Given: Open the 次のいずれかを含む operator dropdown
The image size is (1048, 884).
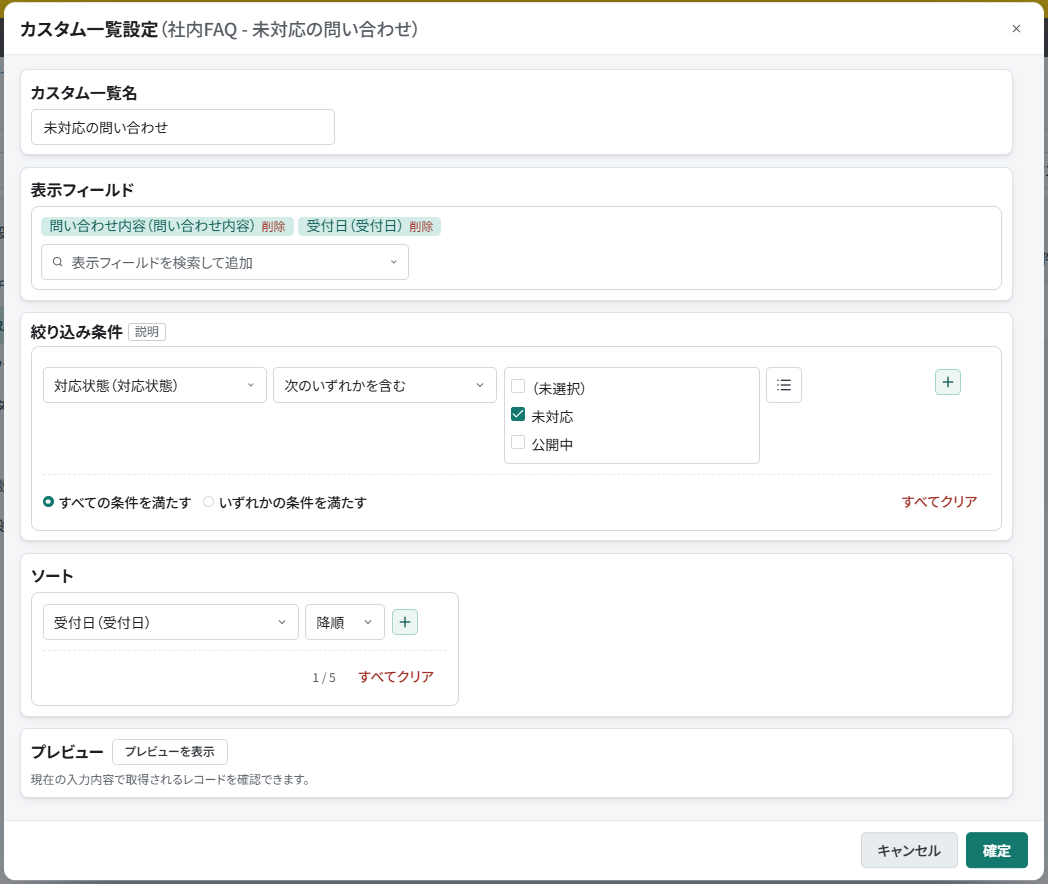Looking at the screenshot, I should click(x=384, y=385).
